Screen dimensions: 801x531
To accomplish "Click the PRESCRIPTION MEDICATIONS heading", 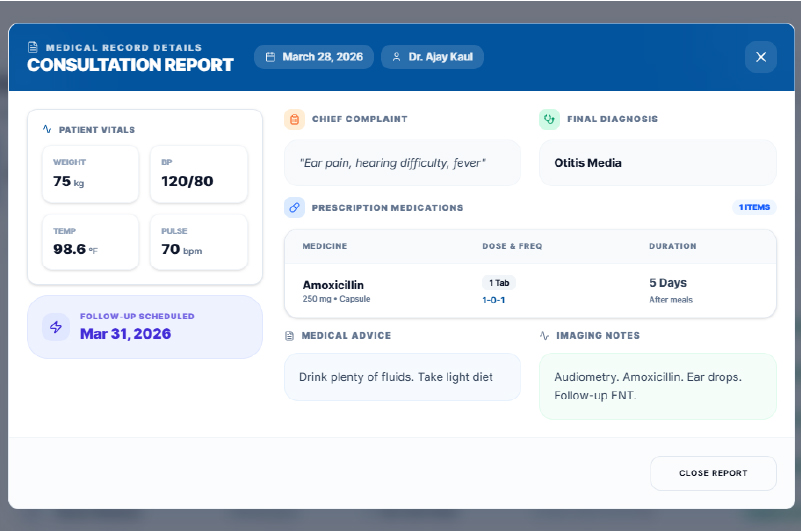I will pyautogui.click(x=387, y=208).
